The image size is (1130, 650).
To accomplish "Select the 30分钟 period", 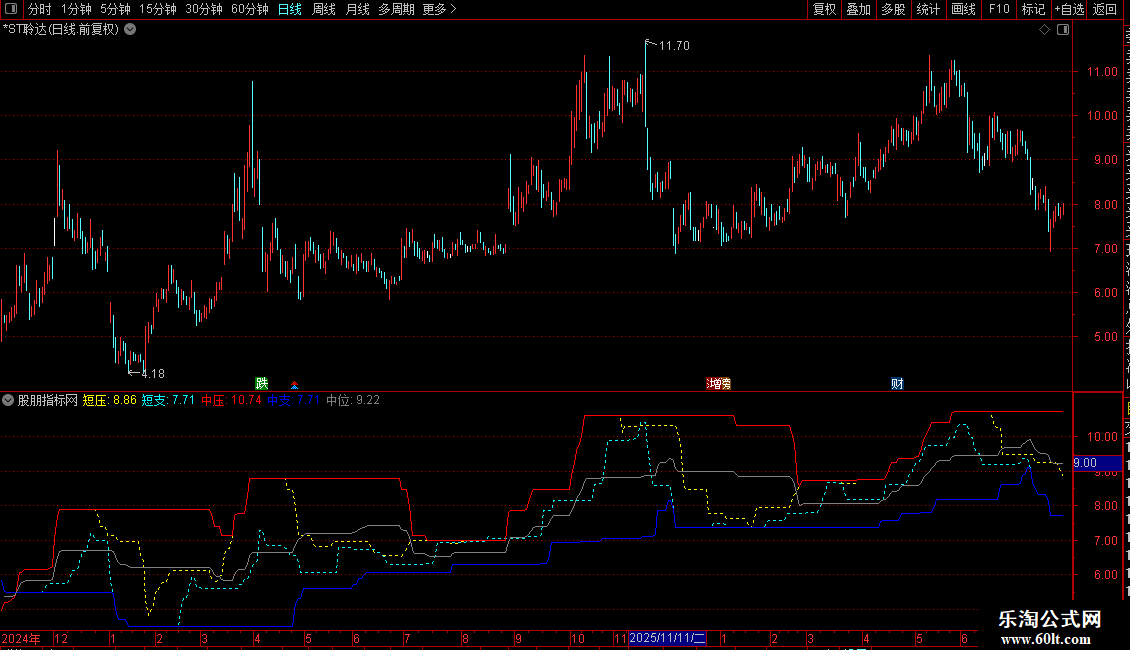I will click(204, 9).
